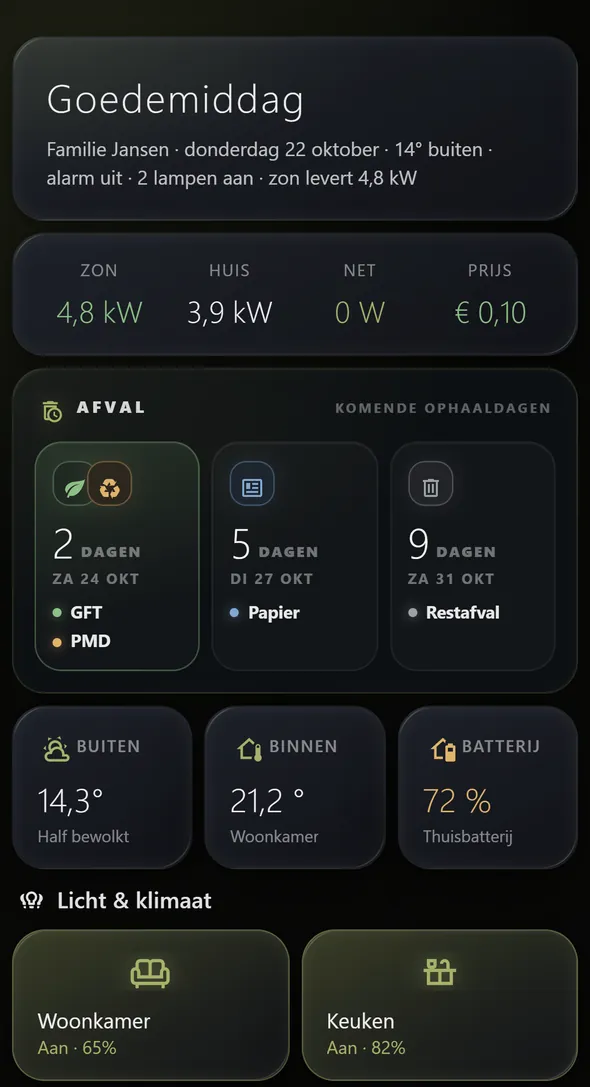Click the Licht & klimaat section heading
Viewport: 590px width, 1087px height.
click(135, 901)
